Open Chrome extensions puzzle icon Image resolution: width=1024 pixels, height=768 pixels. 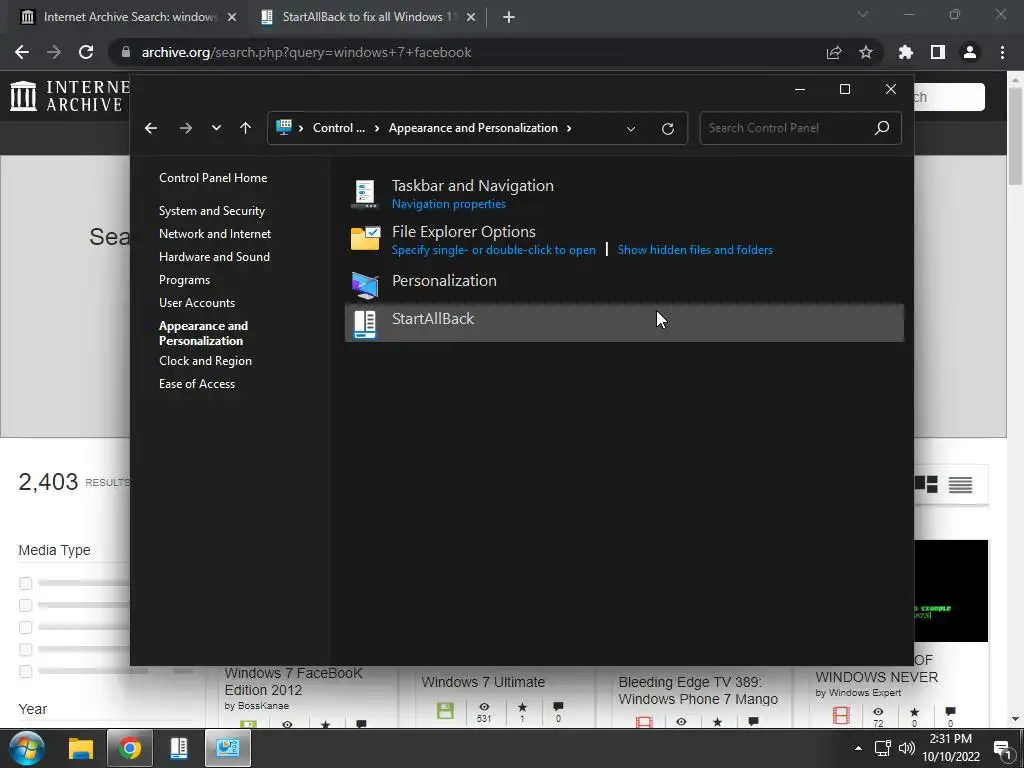(x=906, y=52)
